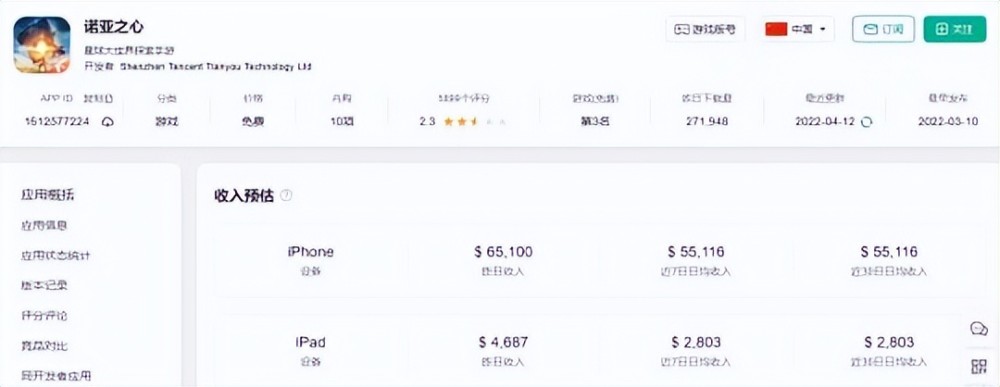The image size is (1000, 387).
Task: Open 应用状态统计 in the sidebar
Action: (x=55, y=256)
